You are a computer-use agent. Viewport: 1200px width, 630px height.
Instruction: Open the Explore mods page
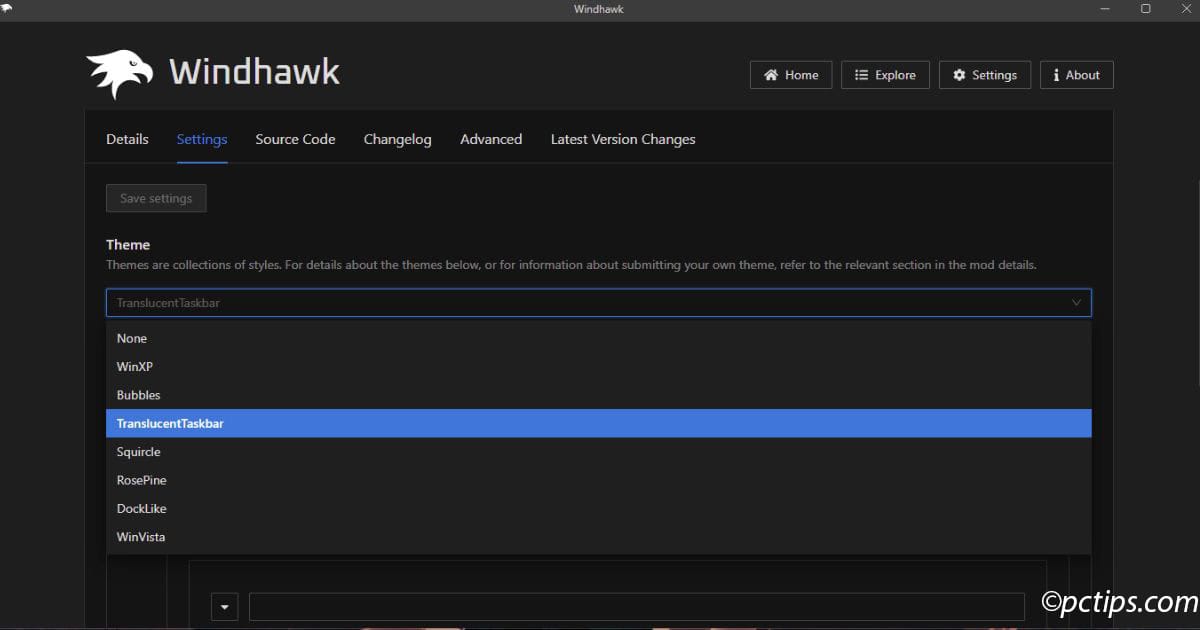click(x=885, y=75)
